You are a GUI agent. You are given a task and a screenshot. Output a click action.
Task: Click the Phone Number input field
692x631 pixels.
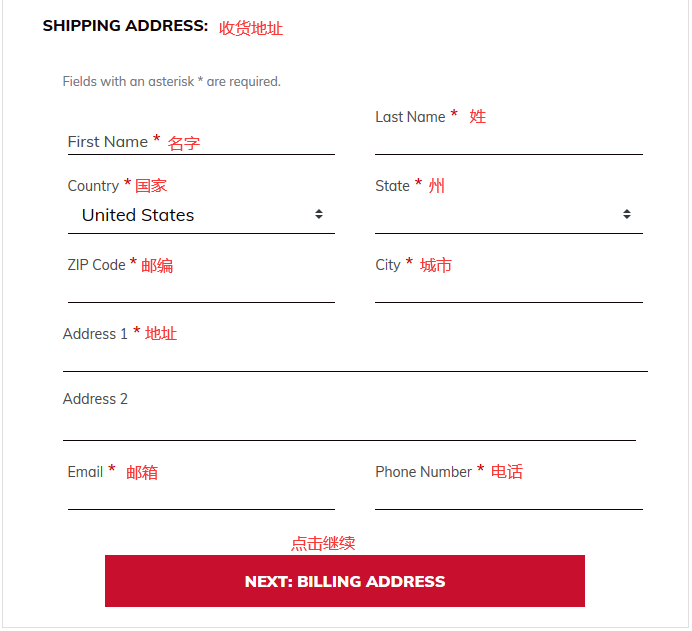coord(508,497)
